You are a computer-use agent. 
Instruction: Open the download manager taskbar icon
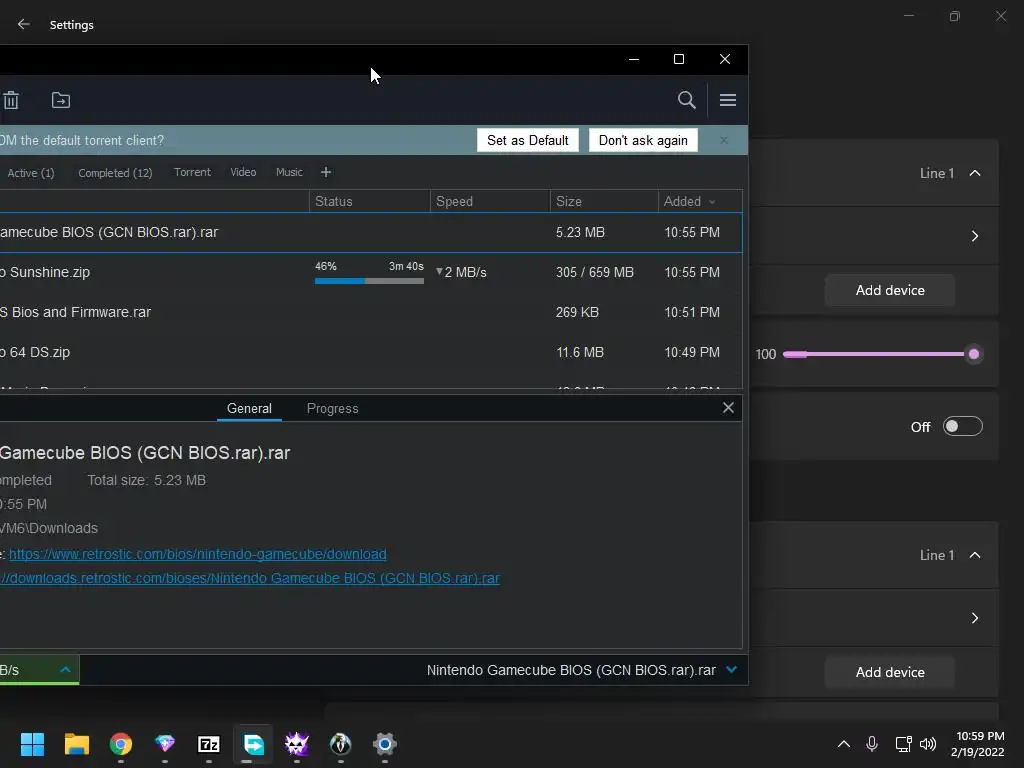(x=253, y=744)
